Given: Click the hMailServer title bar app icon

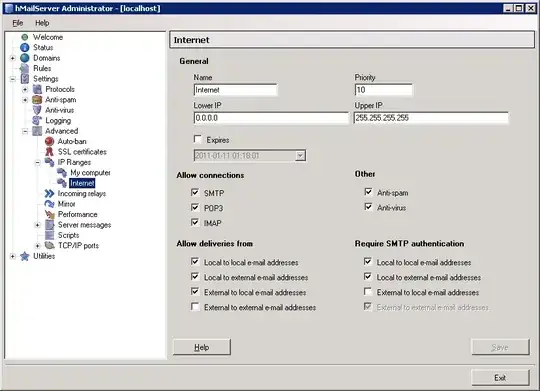Looking at the screenshot, I should click(x=9, y=8).
